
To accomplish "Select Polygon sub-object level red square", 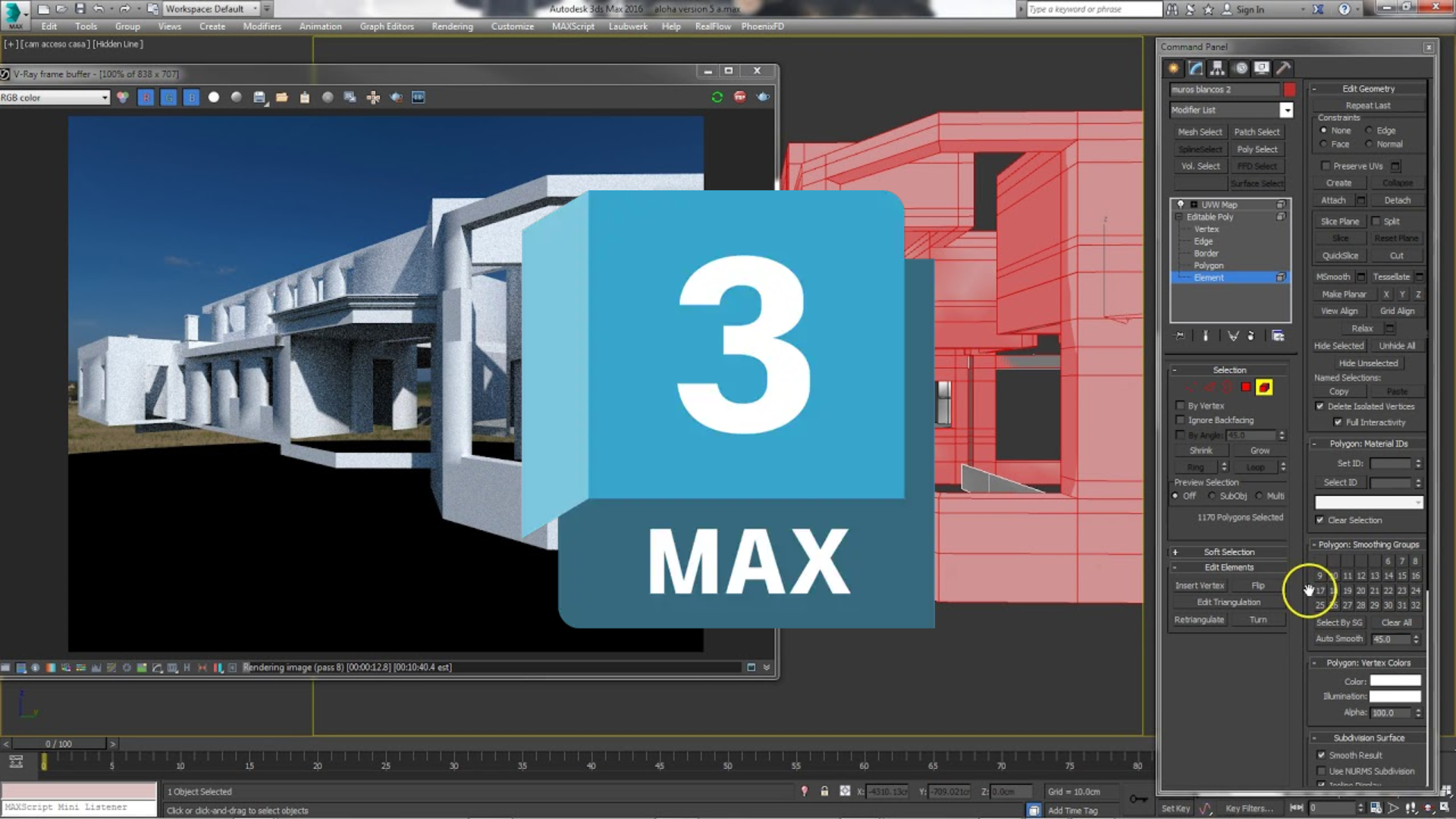I will 1246,388.
